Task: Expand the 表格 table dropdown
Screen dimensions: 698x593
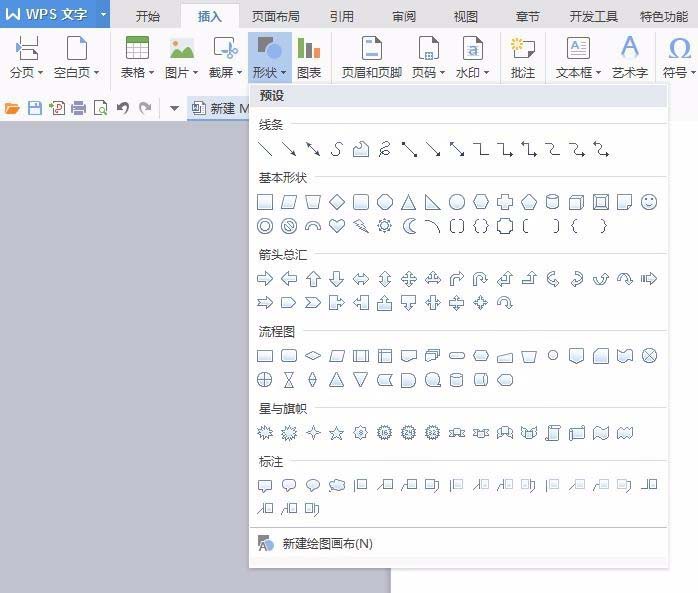Action: click(137, 72)
